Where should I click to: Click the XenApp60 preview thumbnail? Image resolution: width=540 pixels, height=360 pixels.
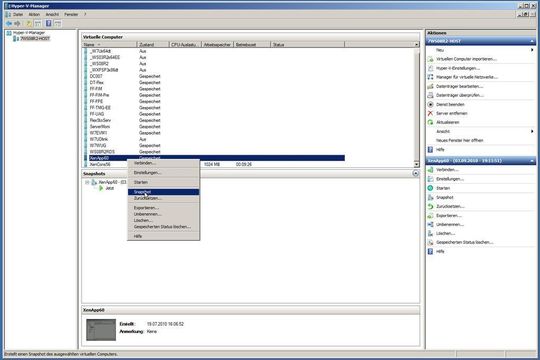[101, 330]
